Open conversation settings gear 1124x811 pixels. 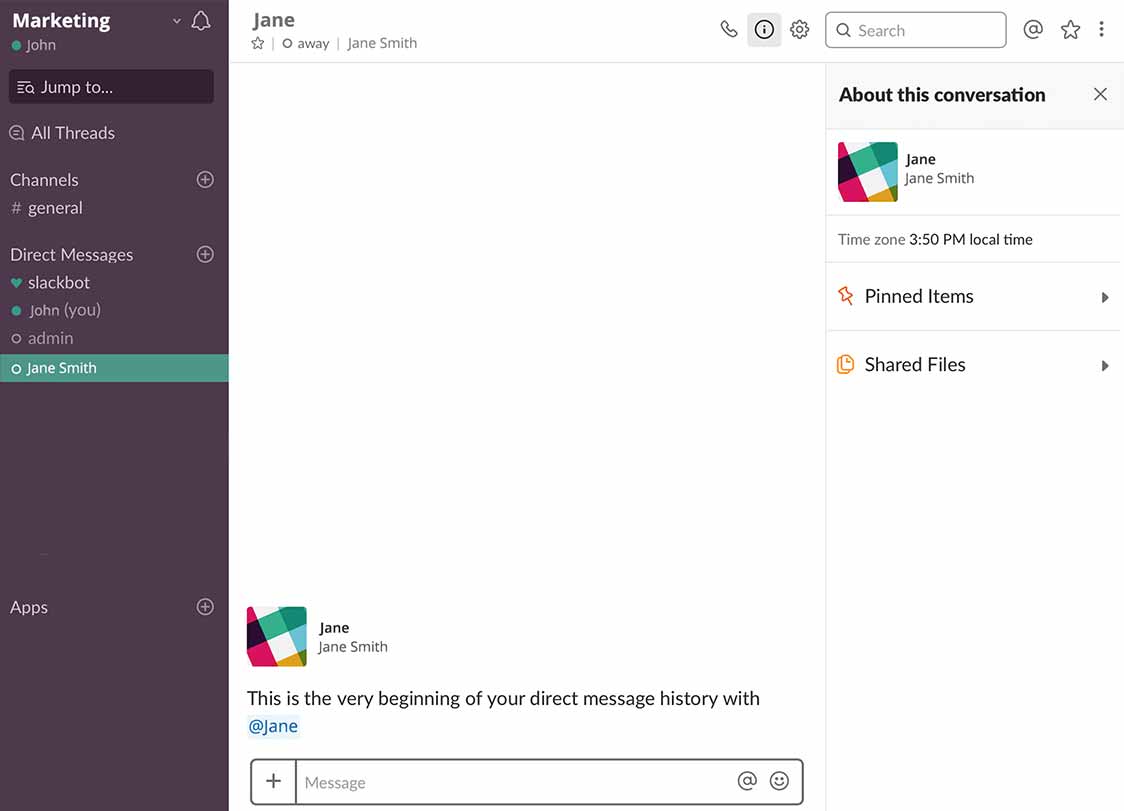tap(799, 30)
